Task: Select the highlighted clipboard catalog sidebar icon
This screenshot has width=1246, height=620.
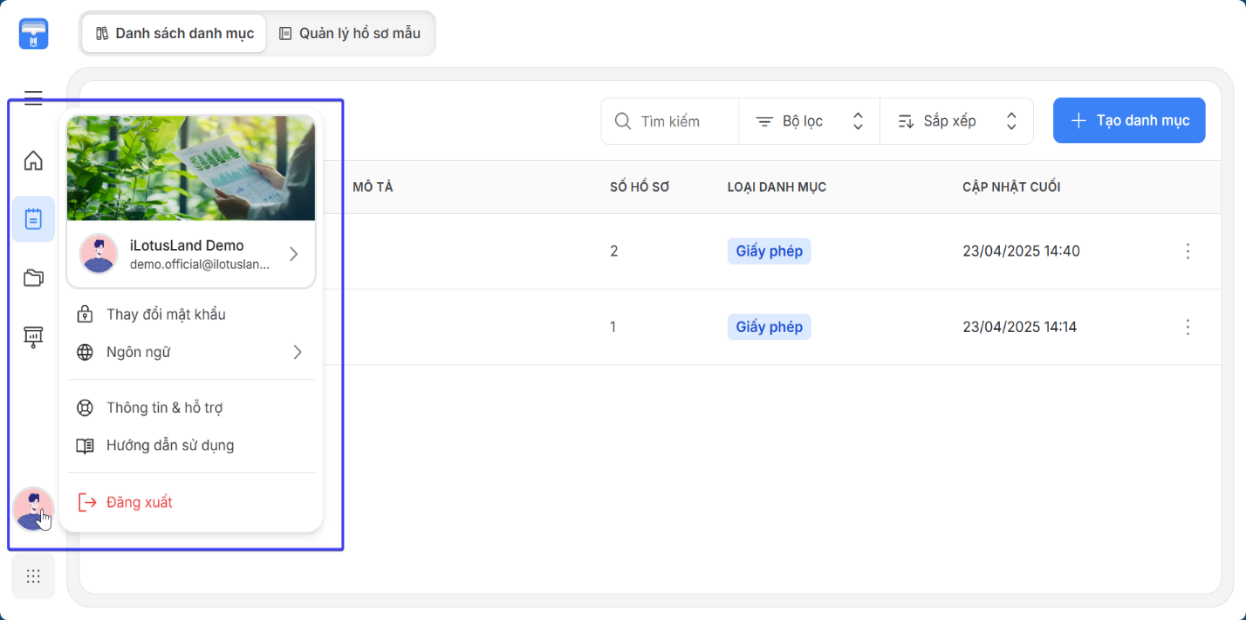Action: tap(33, 219)
